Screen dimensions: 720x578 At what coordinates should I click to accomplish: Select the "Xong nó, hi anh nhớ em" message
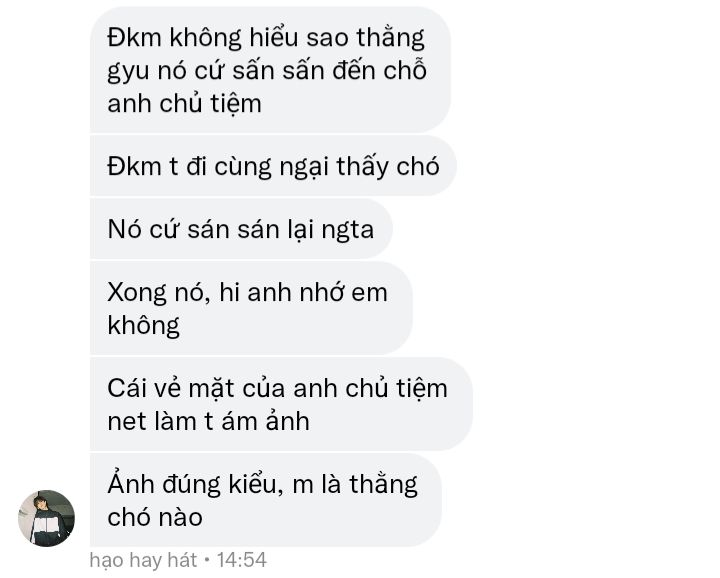tap(251, 309)
